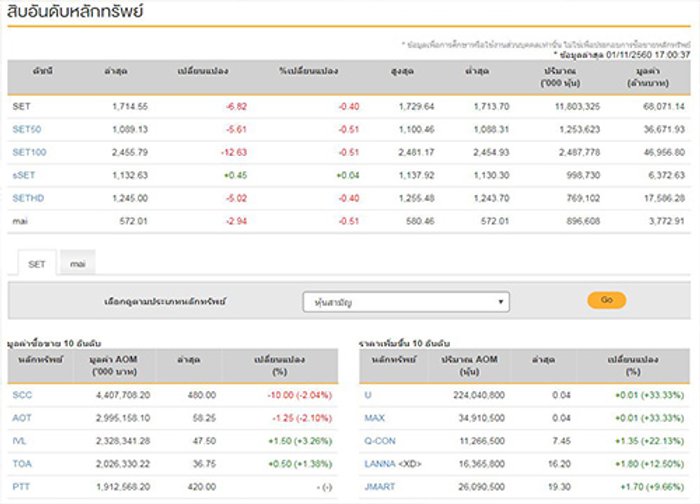Screen dimensions: 700x504
Task: Open the AOT stock link
Action: click(x=22, y=418)
